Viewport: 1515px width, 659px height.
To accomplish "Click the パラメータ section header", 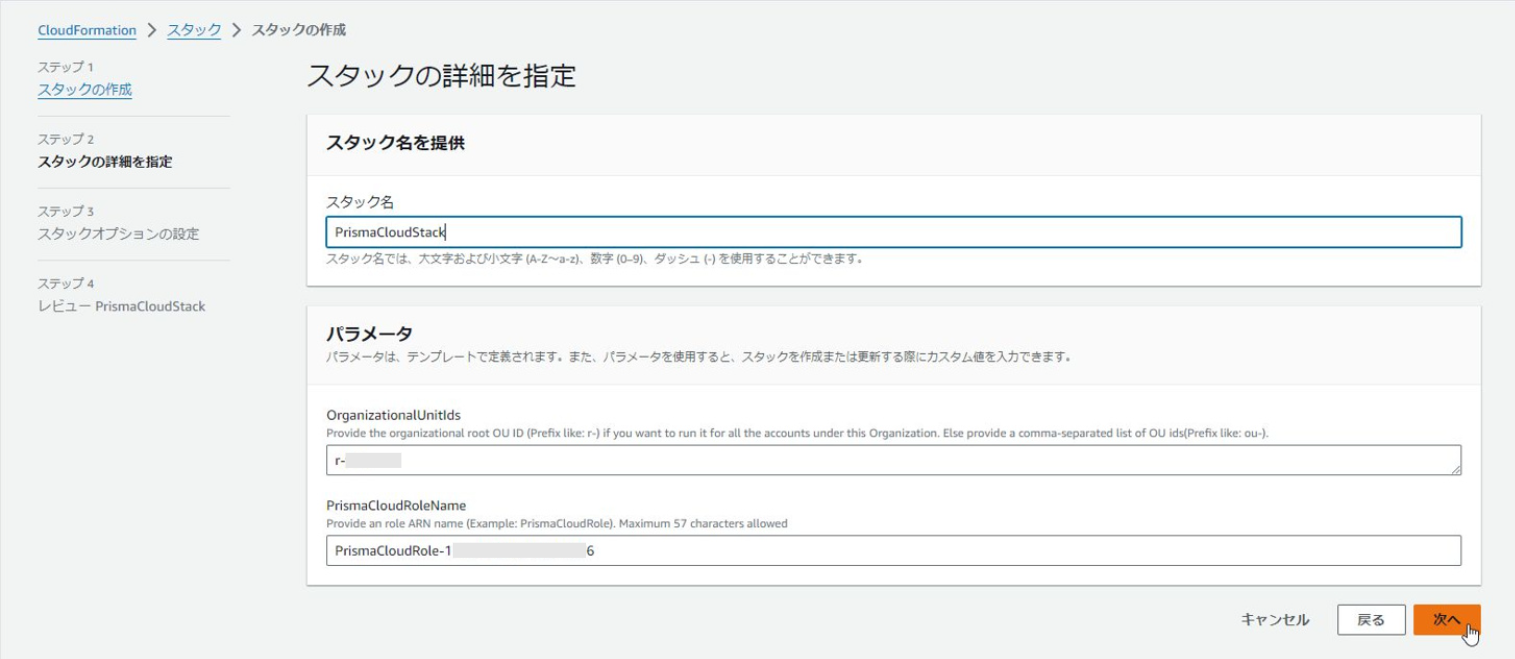I will 369,333.
